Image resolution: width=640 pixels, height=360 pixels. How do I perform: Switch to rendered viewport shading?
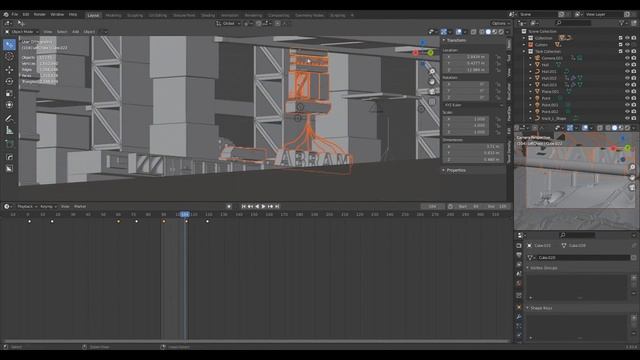pyautogui.click(x=501, y=32)
